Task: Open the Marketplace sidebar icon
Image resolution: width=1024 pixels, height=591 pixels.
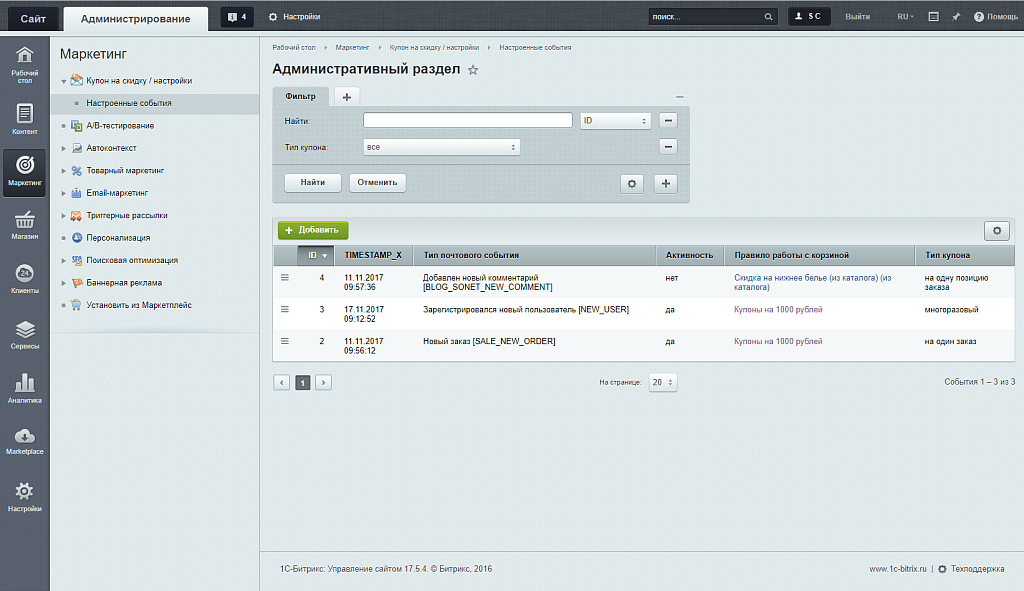Action: 25,440
